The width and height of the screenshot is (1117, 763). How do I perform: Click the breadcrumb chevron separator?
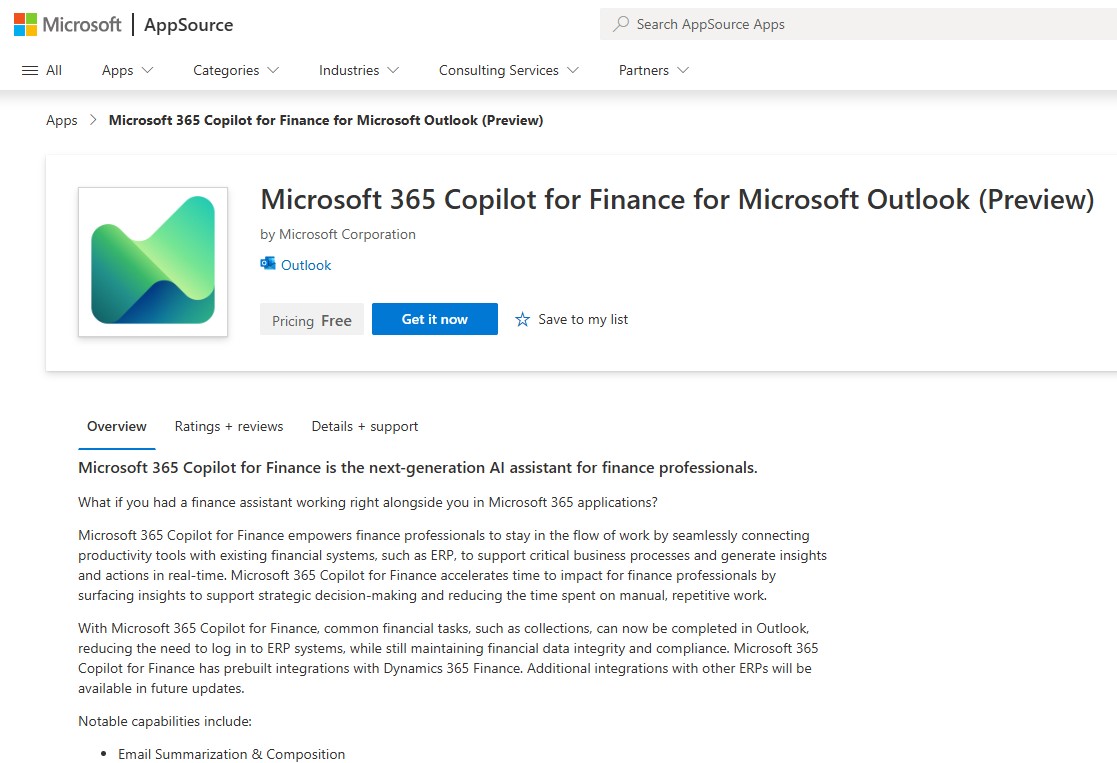[x=93, y=120]
